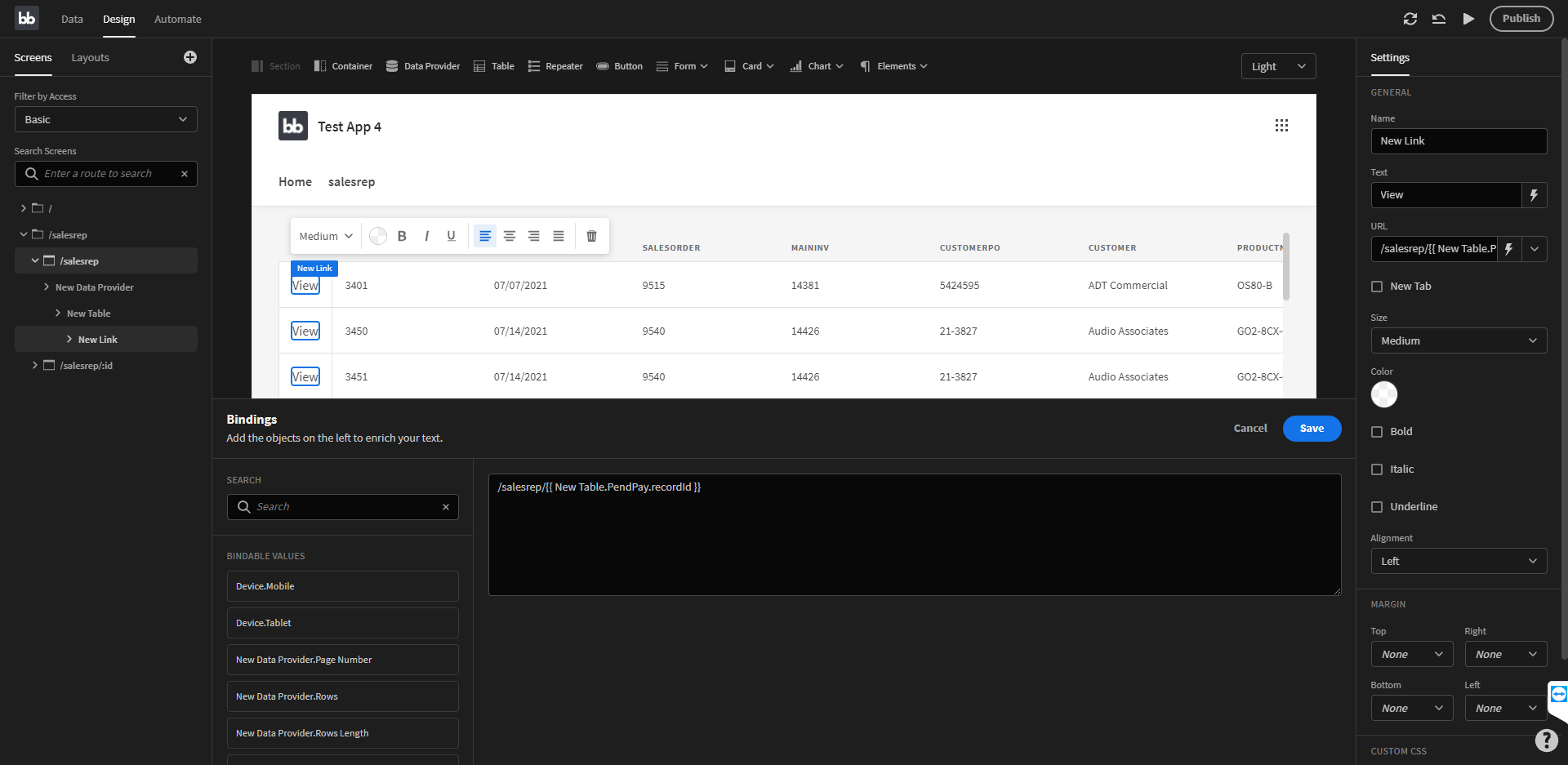Switch to the Layouts tab
This screenshot has width=1568, height=765.
[x=90, y=57]
